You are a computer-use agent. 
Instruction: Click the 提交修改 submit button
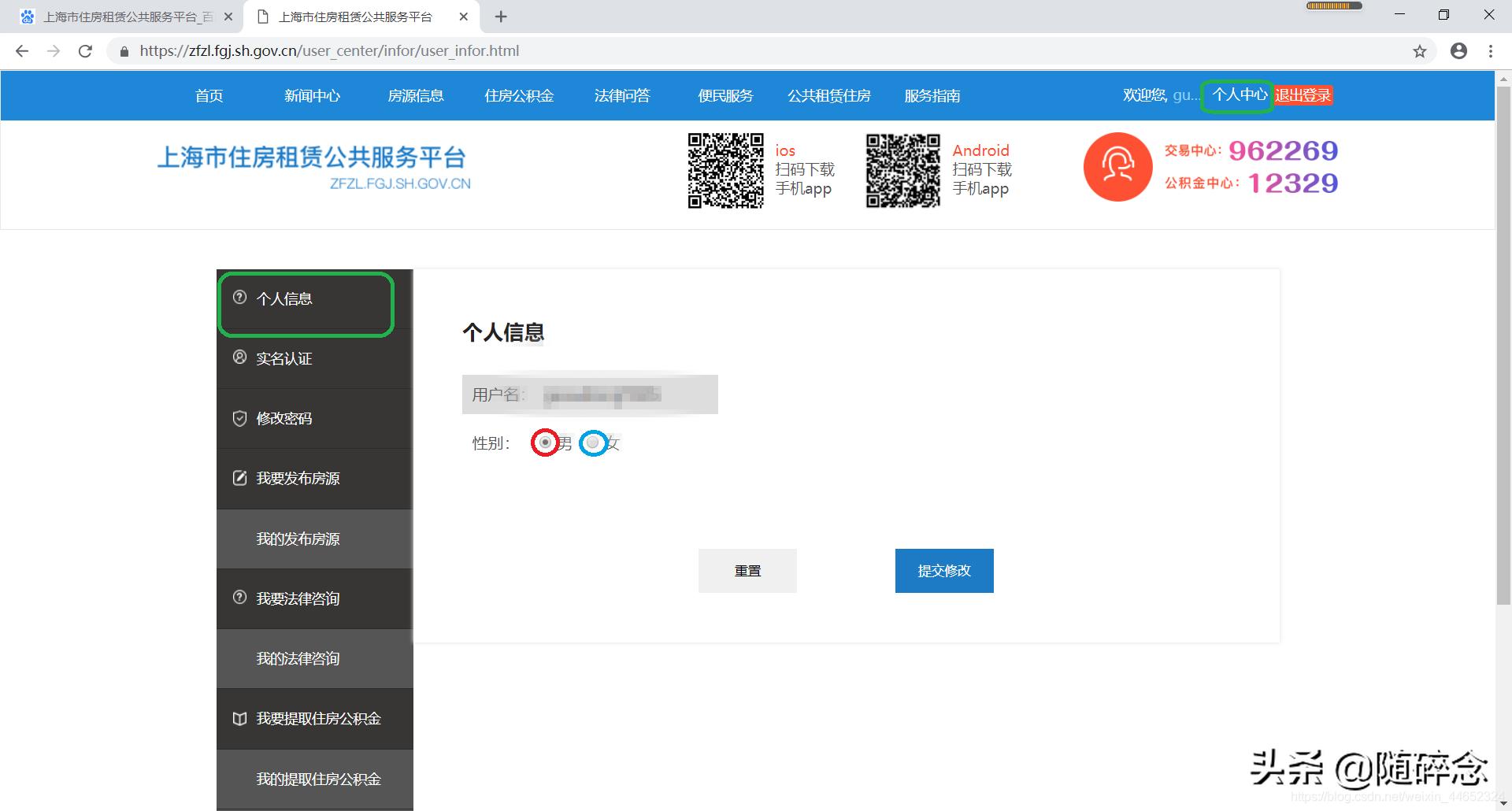[943, 570]
